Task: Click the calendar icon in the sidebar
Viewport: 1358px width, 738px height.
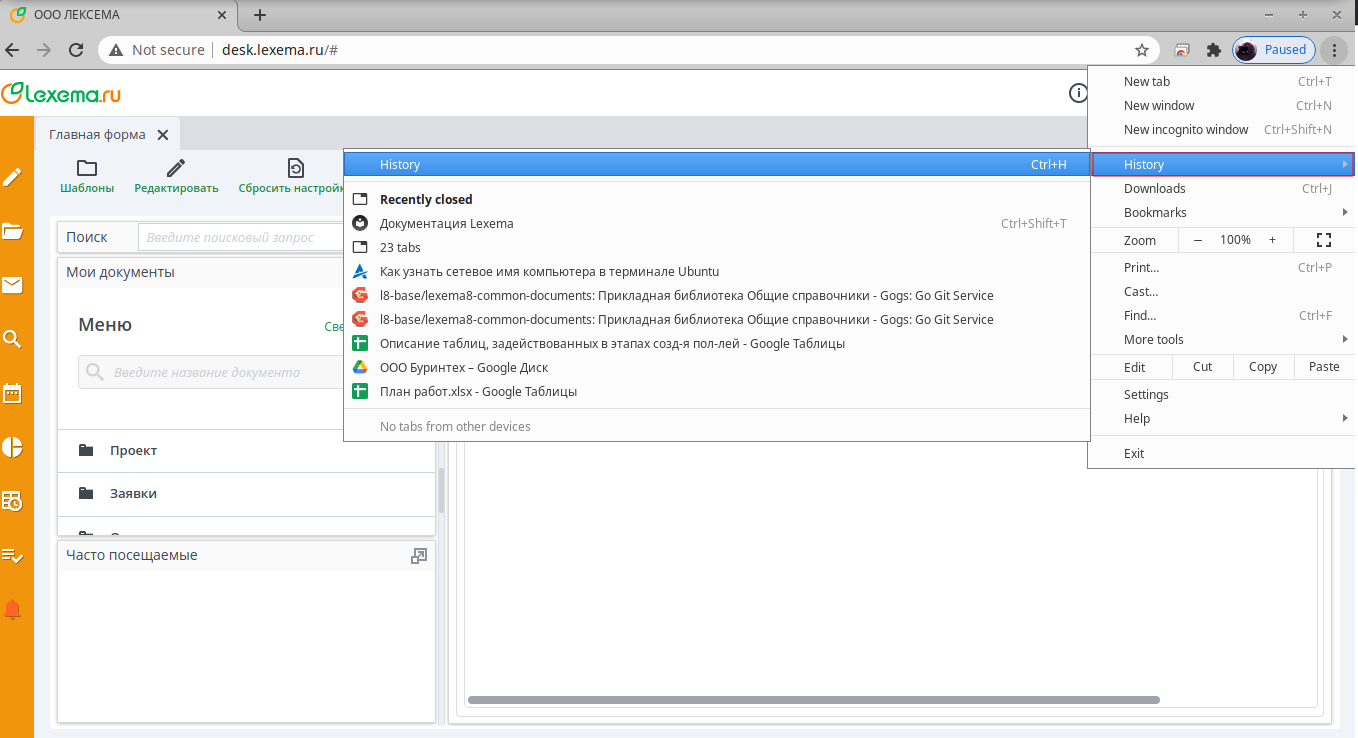Action: pyautogui.click(x=13, y=392)
